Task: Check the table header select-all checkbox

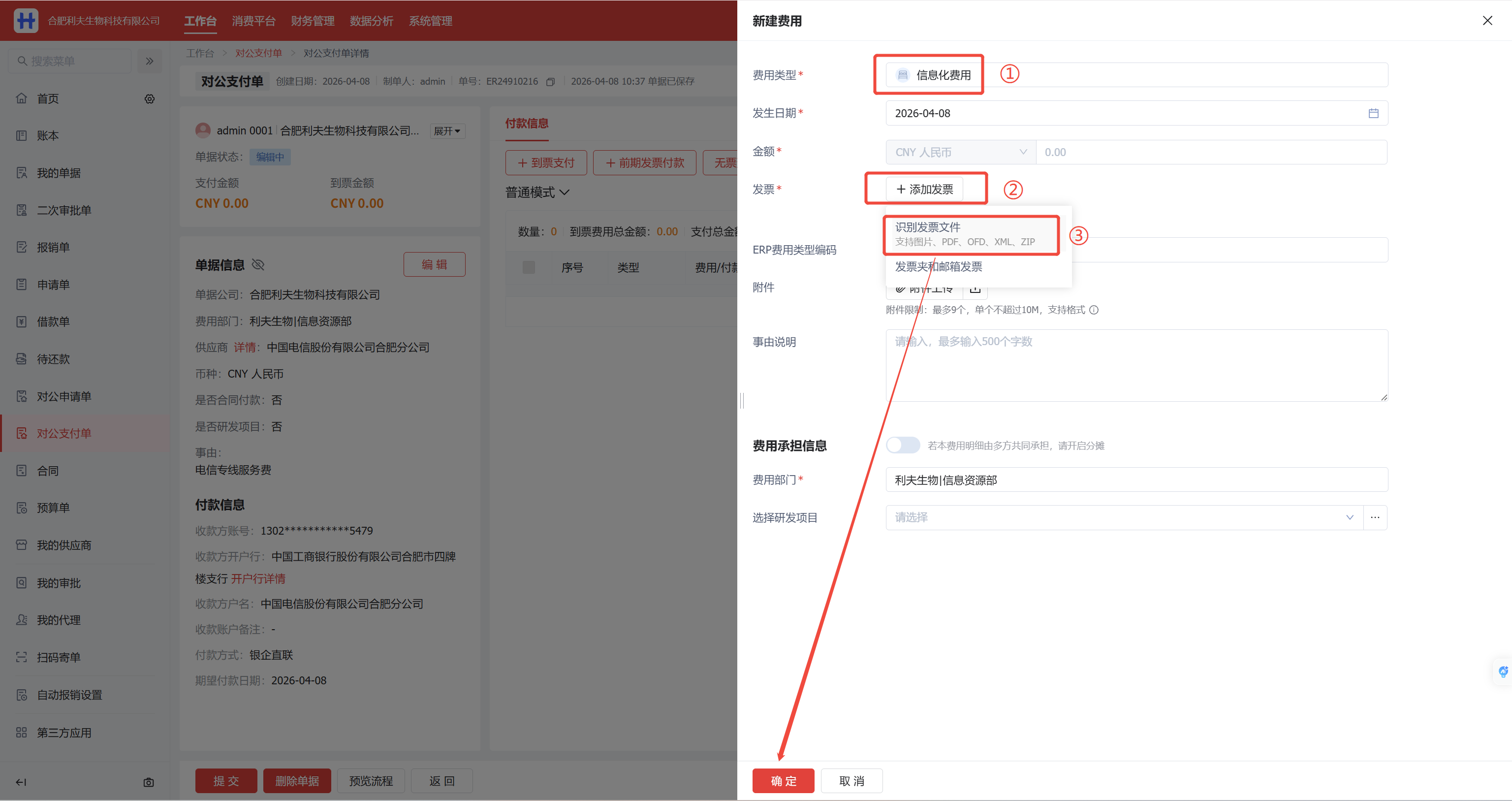Action: coord(528,268)
